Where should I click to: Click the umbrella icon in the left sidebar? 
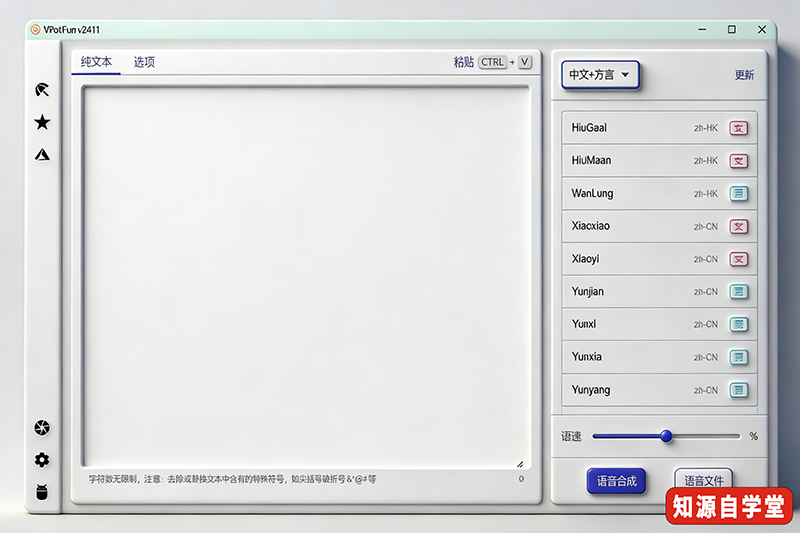pyautogui.click(x=42, y=90)
